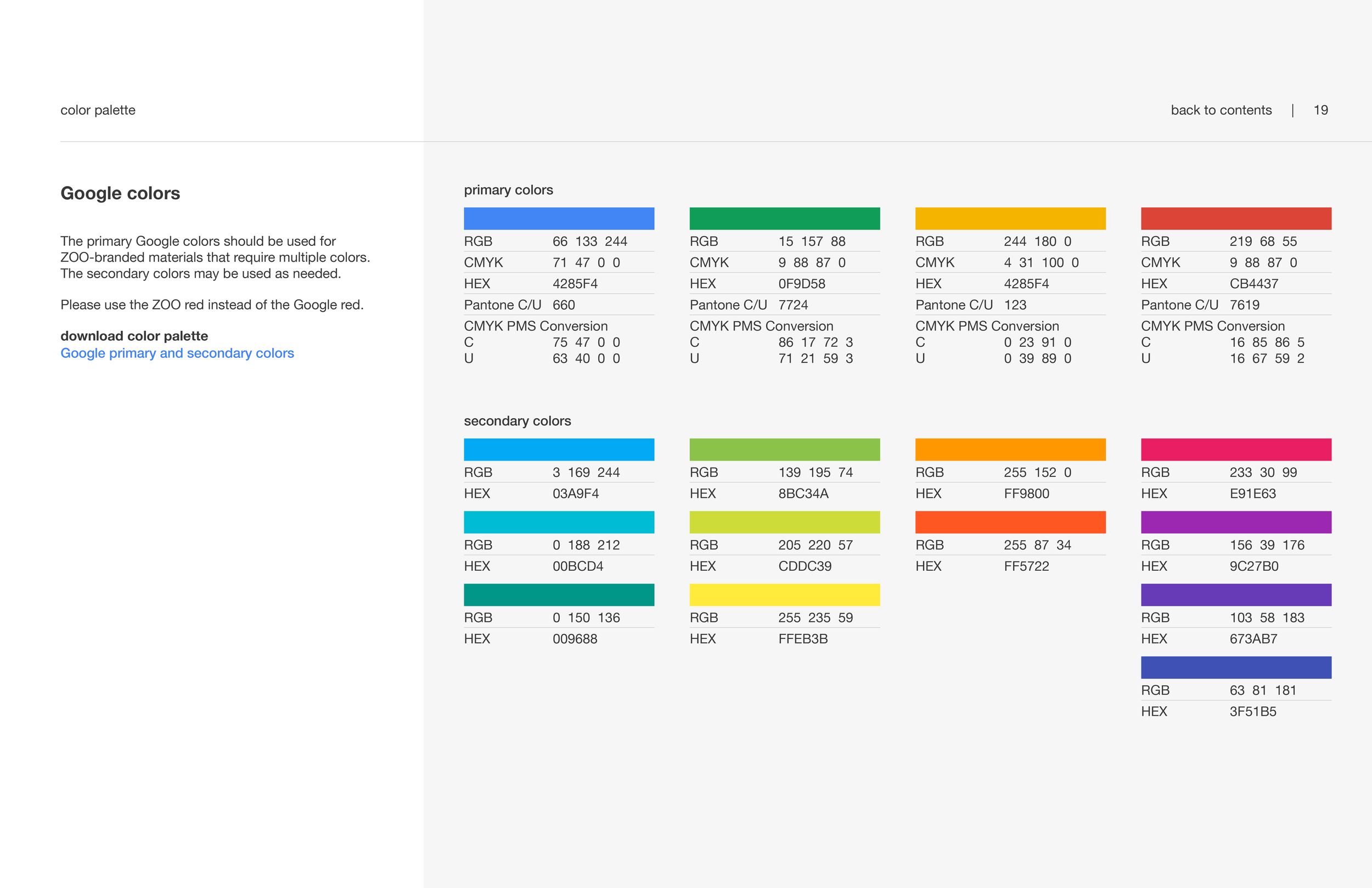Select the purple swatch 9C27B0
Screen dimensions: 1372x888
(x=1235, y=522)
